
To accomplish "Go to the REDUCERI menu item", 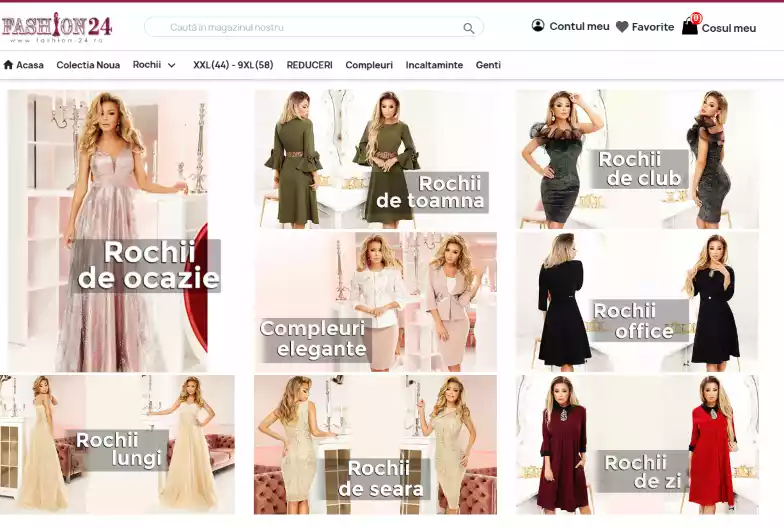I will [309, 65].
